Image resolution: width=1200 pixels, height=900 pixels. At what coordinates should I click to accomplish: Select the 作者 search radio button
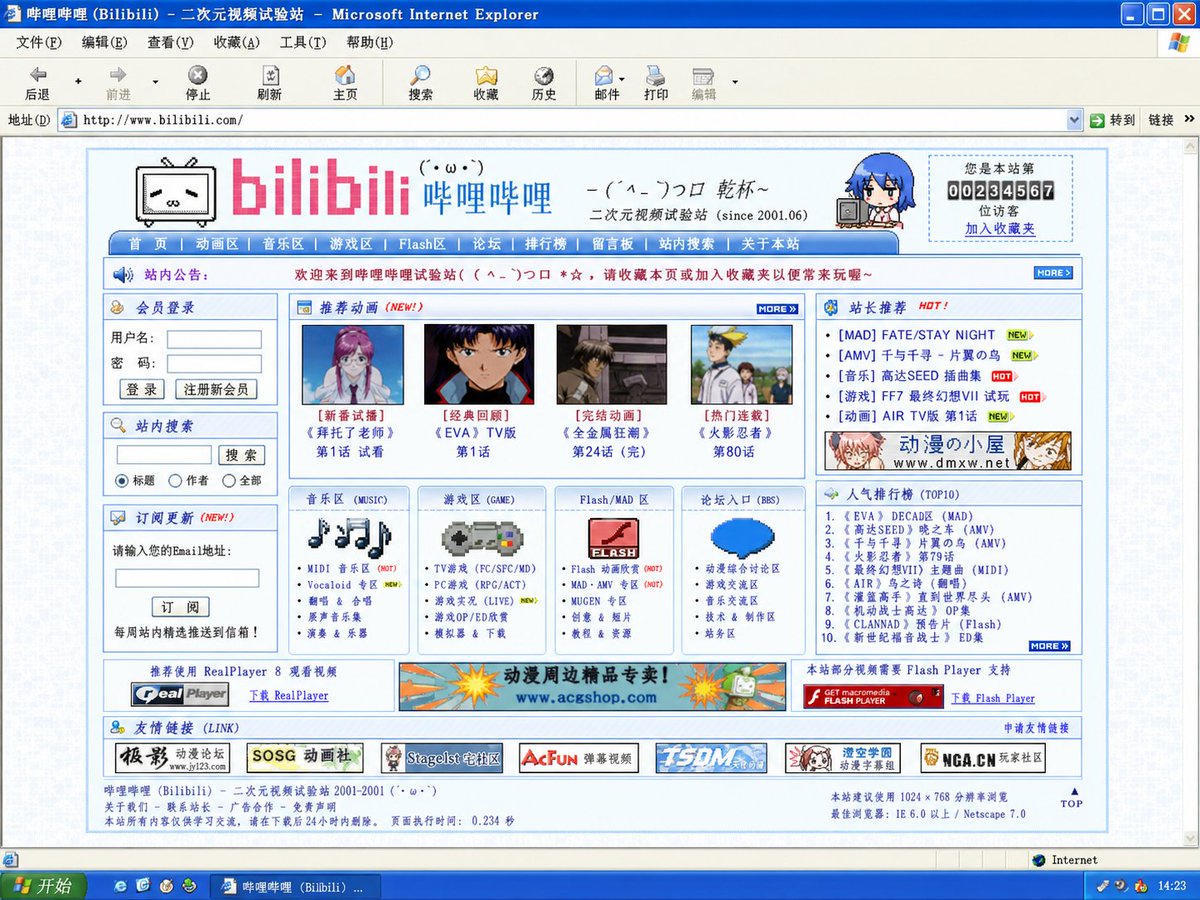(175, 481)
